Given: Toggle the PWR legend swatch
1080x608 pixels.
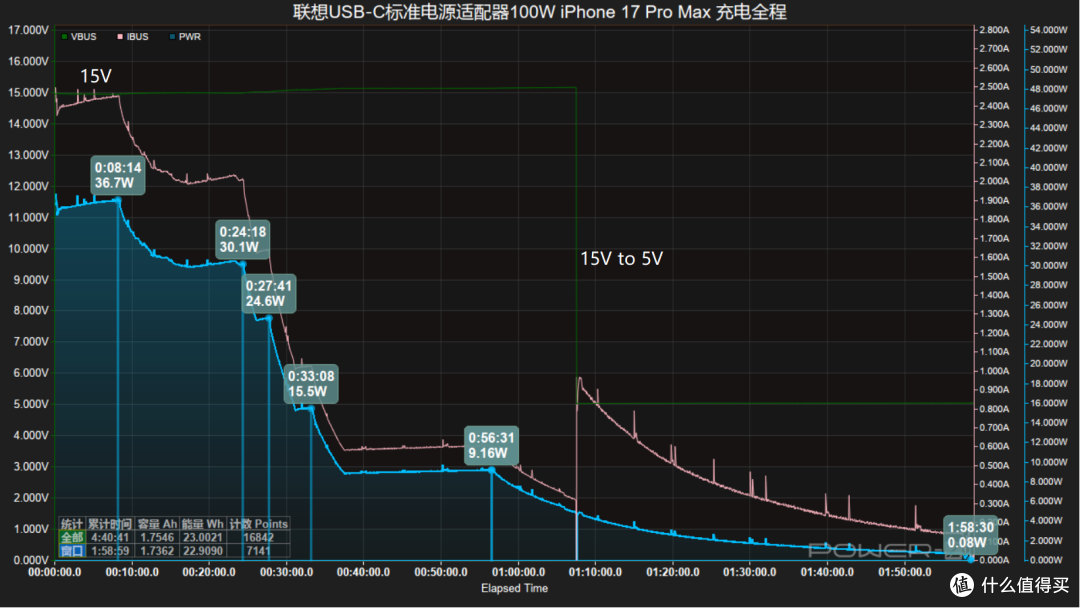Looking at the screenshot, I should click(172, 37).
